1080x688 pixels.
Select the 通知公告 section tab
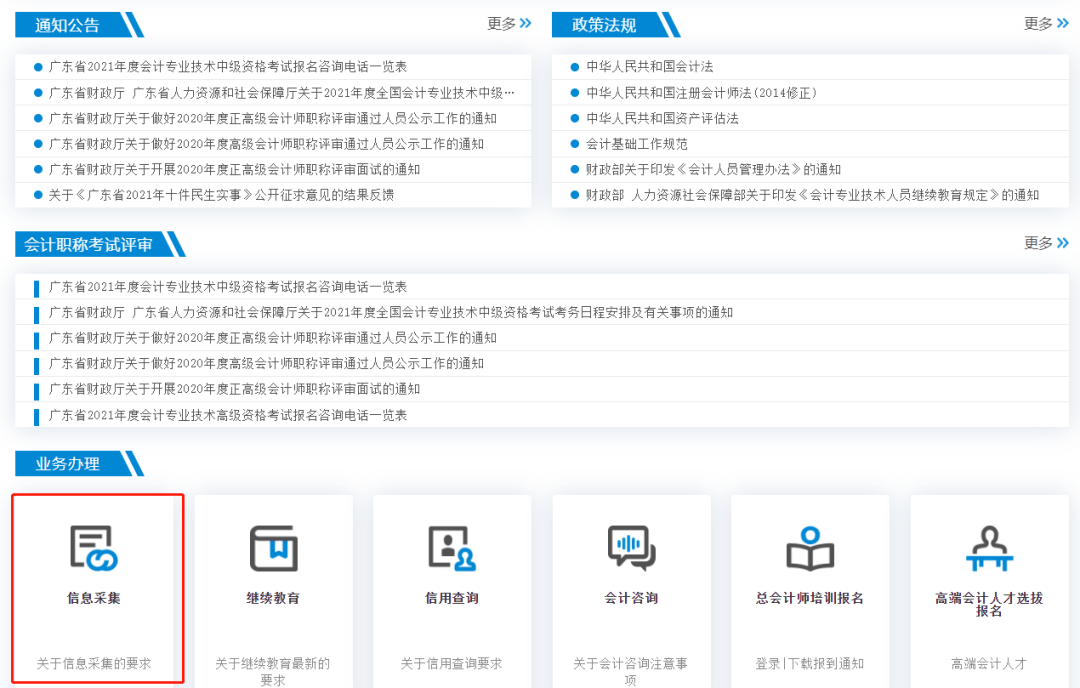click(x=68, y=25)
